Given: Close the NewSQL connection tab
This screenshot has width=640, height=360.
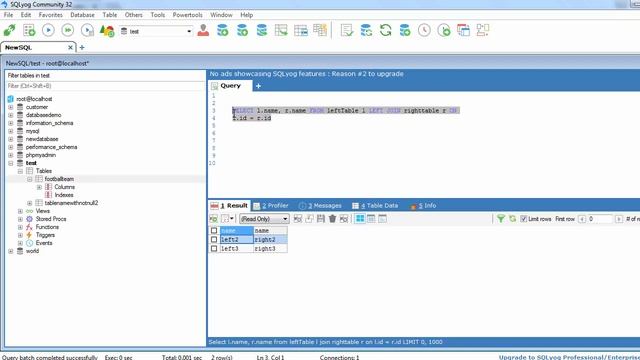Looking at the screenshot, I should click(70, 47).
